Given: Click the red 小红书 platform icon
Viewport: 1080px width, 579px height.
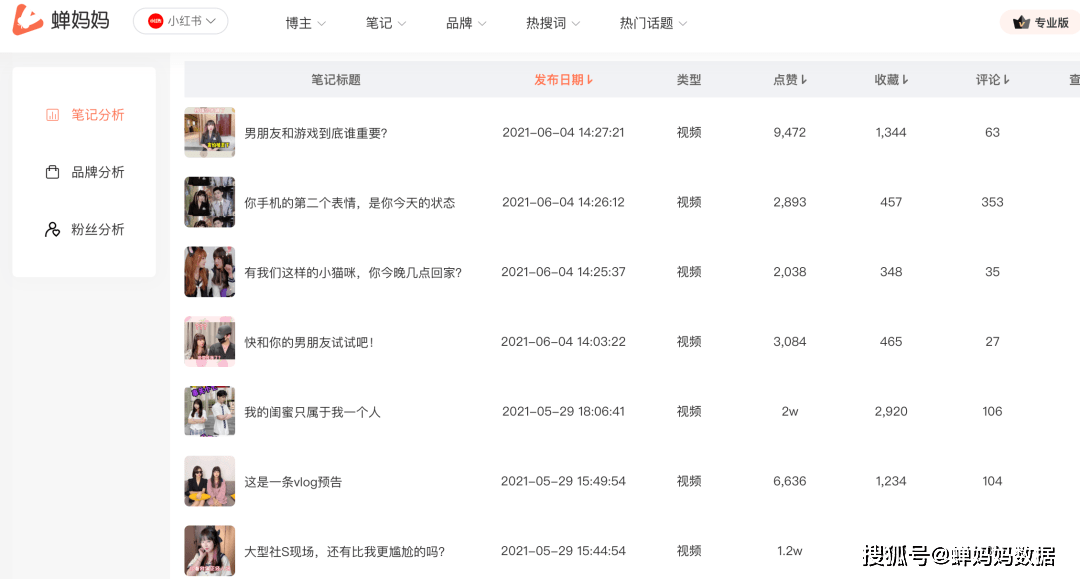Looking at the screenshot, I should click(155, 21).
